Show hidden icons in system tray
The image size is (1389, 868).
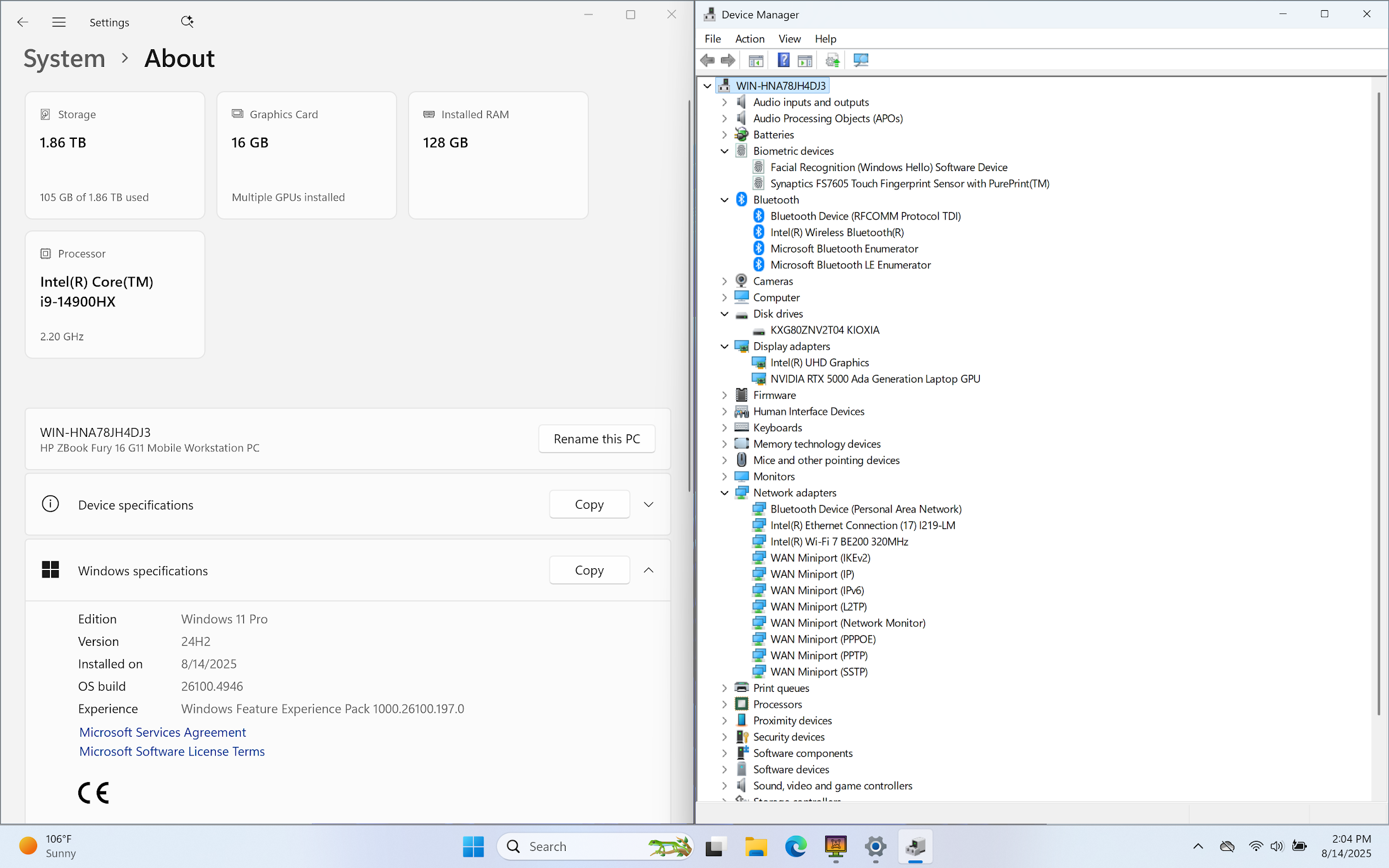coord(1198,846)
